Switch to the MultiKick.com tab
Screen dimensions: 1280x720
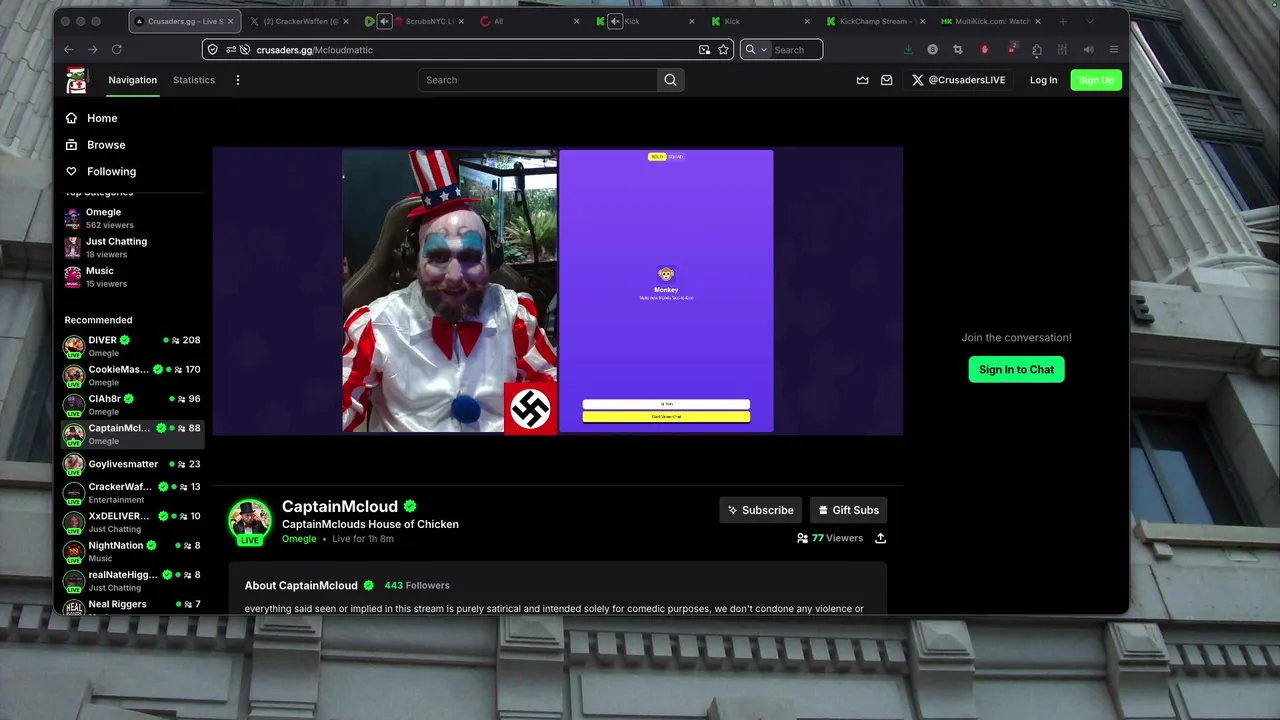(991, 21)
